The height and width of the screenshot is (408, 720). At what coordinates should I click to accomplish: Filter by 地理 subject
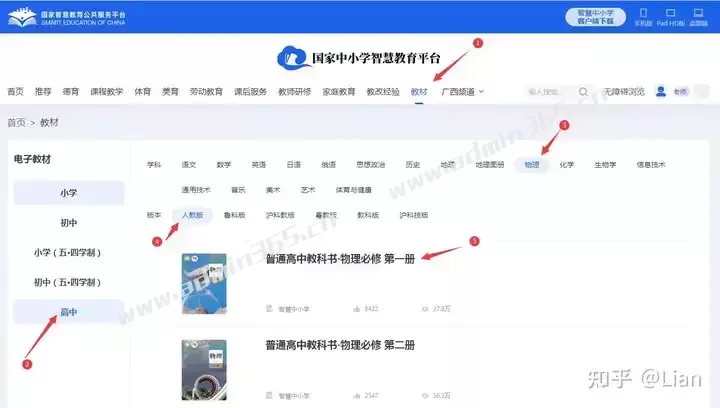[x=448, y=164]
